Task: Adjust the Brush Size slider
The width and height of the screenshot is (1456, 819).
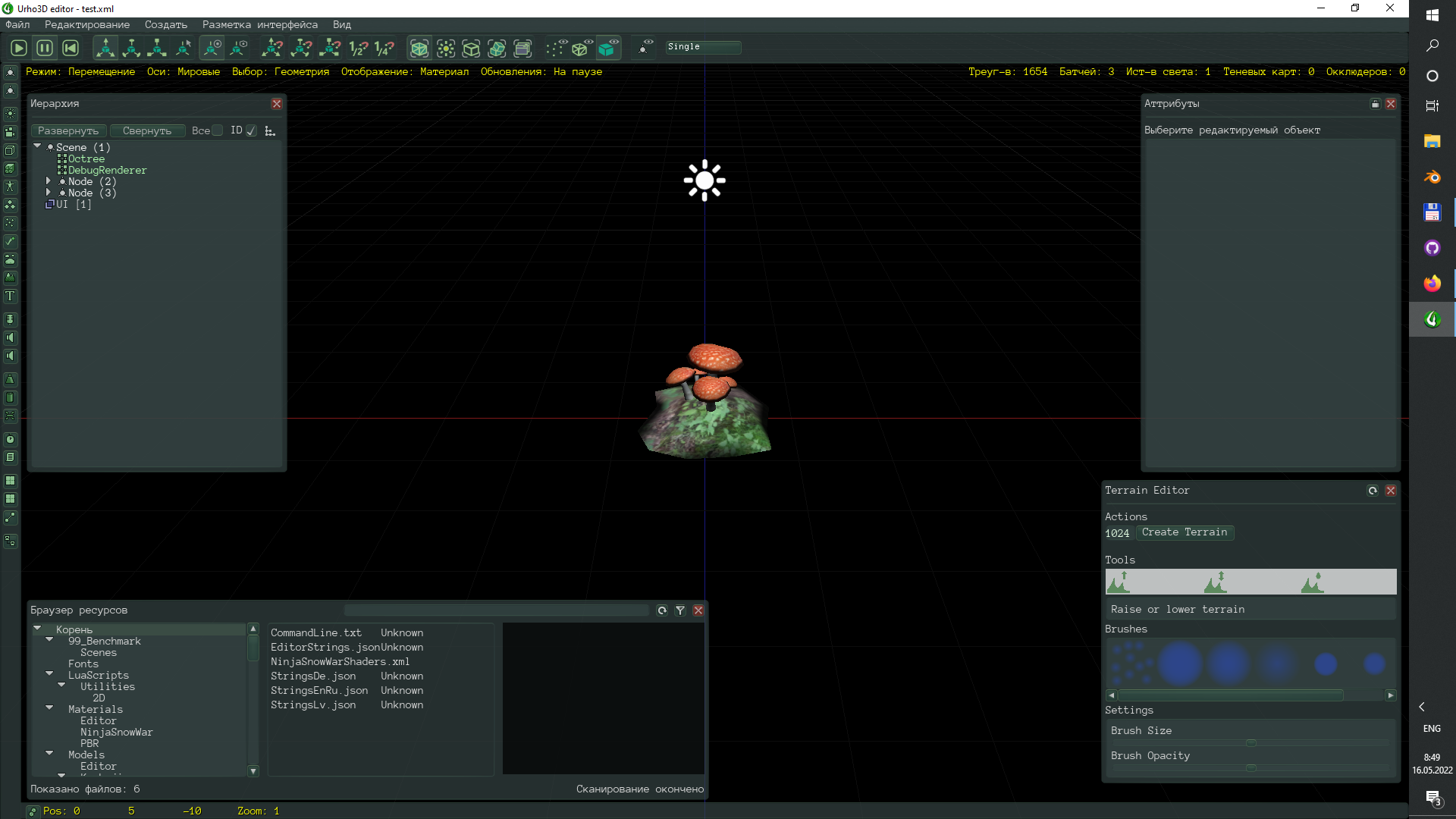Action: pyautogui.click(x=1251, y=743)
